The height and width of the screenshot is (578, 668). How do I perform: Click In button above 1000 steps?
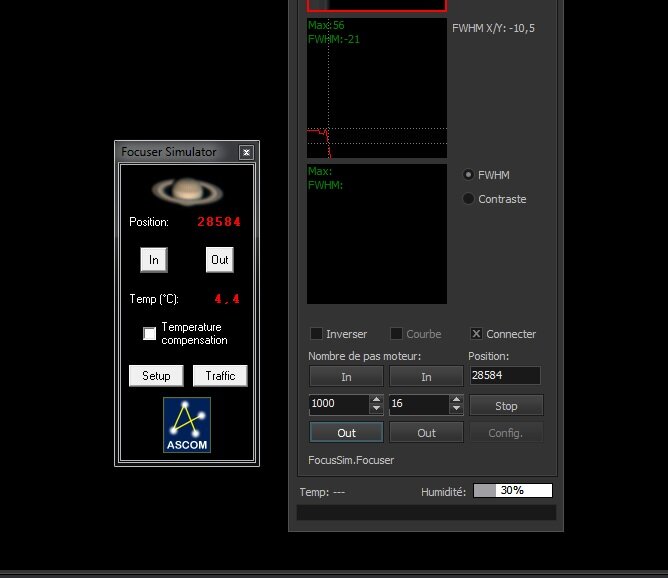click(x=346, y=377)
